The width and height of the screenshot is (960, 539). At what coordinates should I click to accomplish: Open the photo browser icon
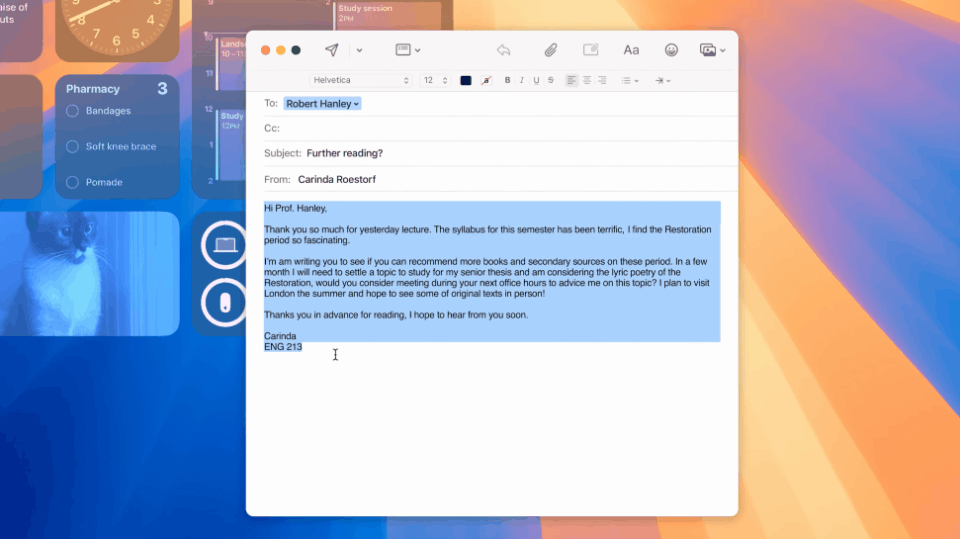point(712,50)
